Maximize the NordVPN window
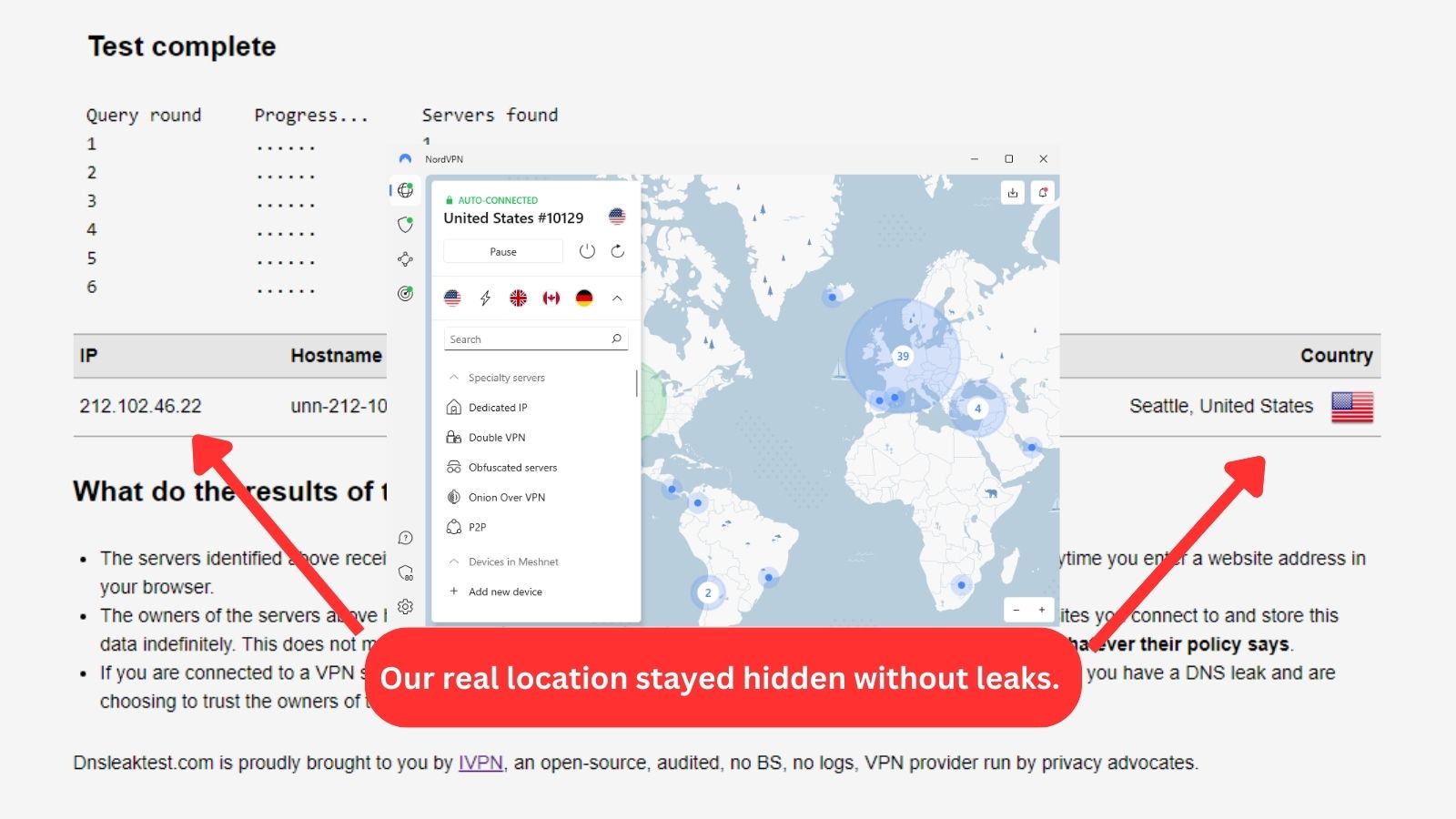The width and height of the screenshot is (1456, 819). tap(1008, 158)
